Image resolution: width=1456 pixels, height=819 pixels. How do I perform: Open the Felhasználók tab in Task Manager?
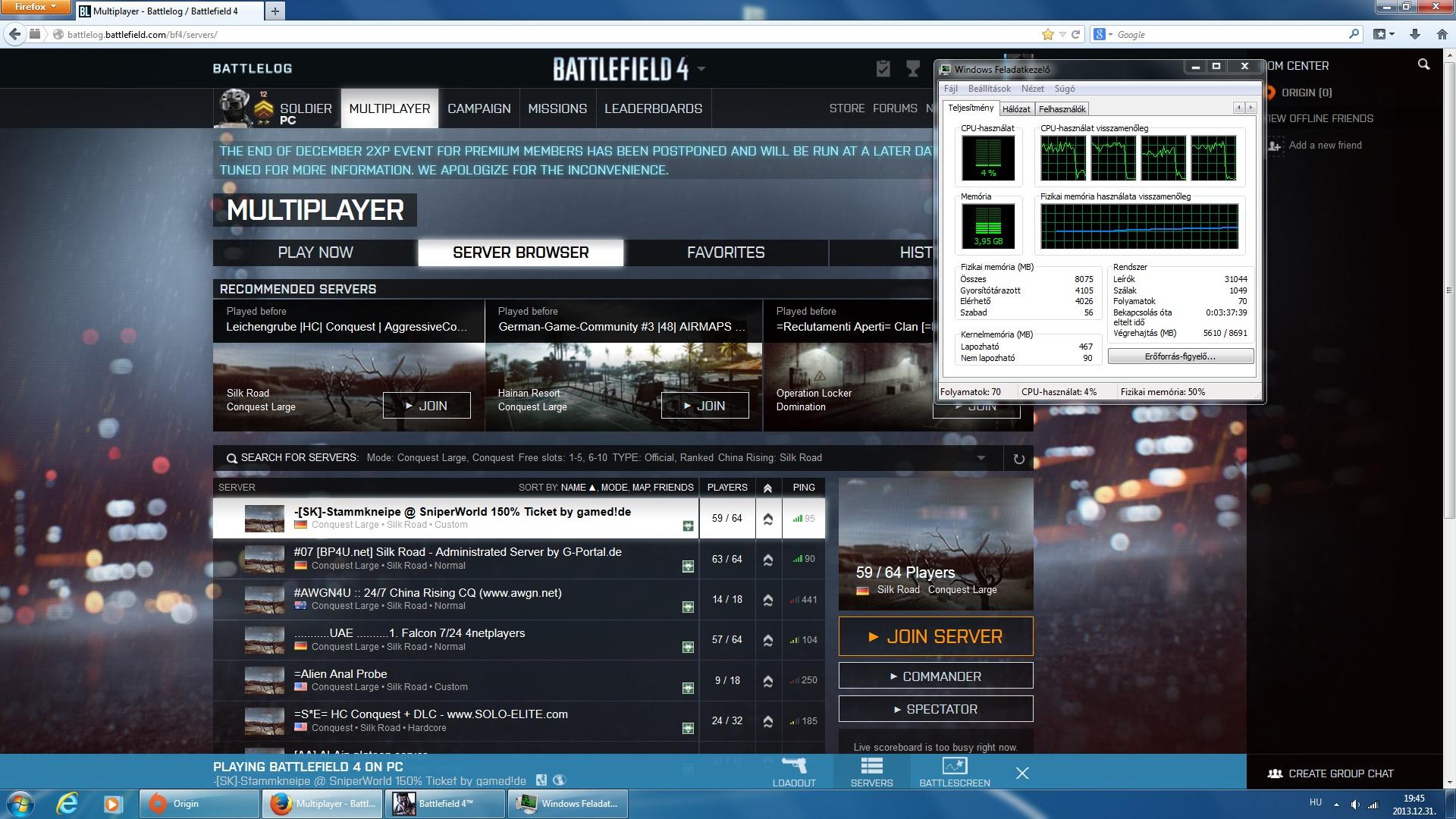point(1062,109)
